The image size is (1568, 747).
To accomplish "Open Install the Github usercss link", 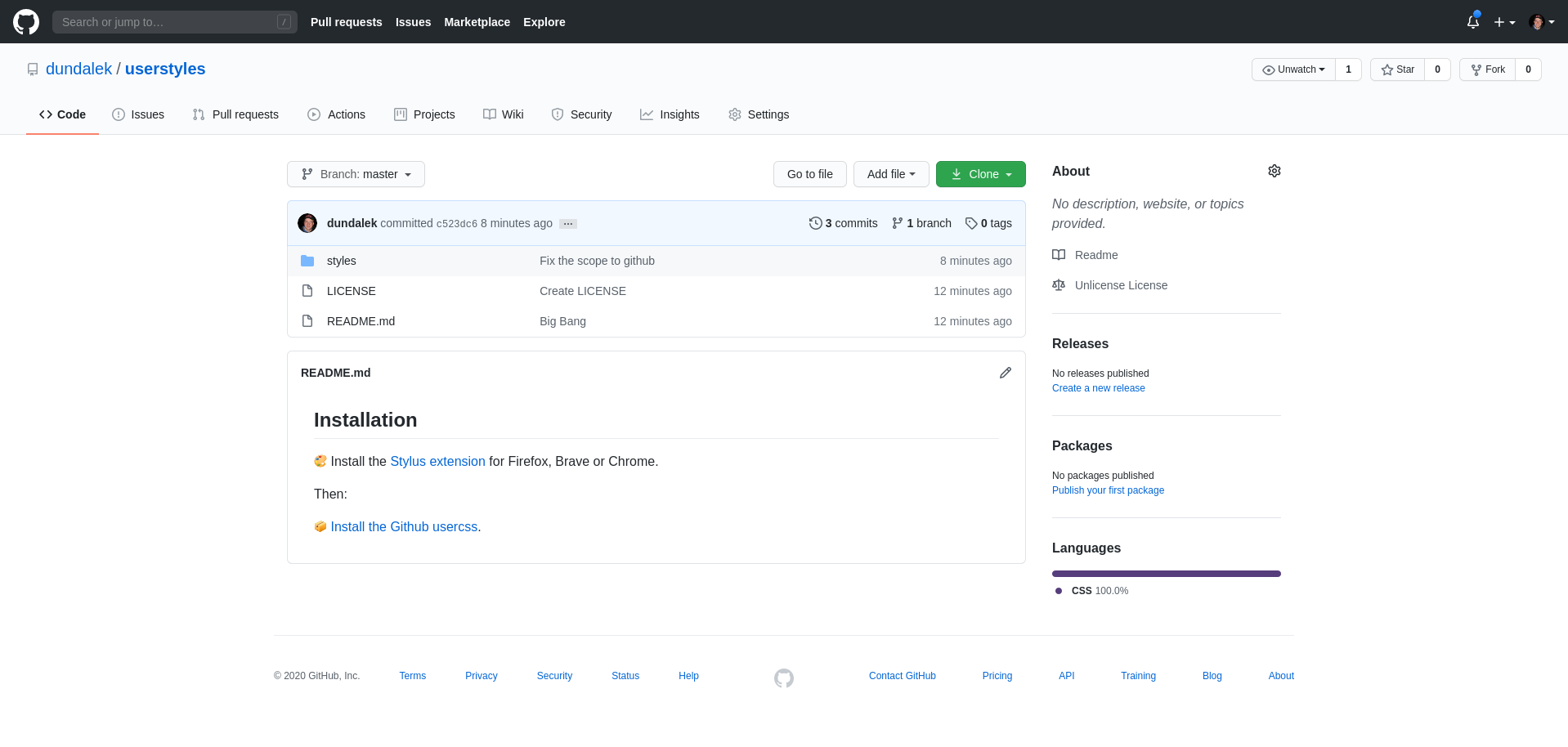I will click(x=404, y=527).
